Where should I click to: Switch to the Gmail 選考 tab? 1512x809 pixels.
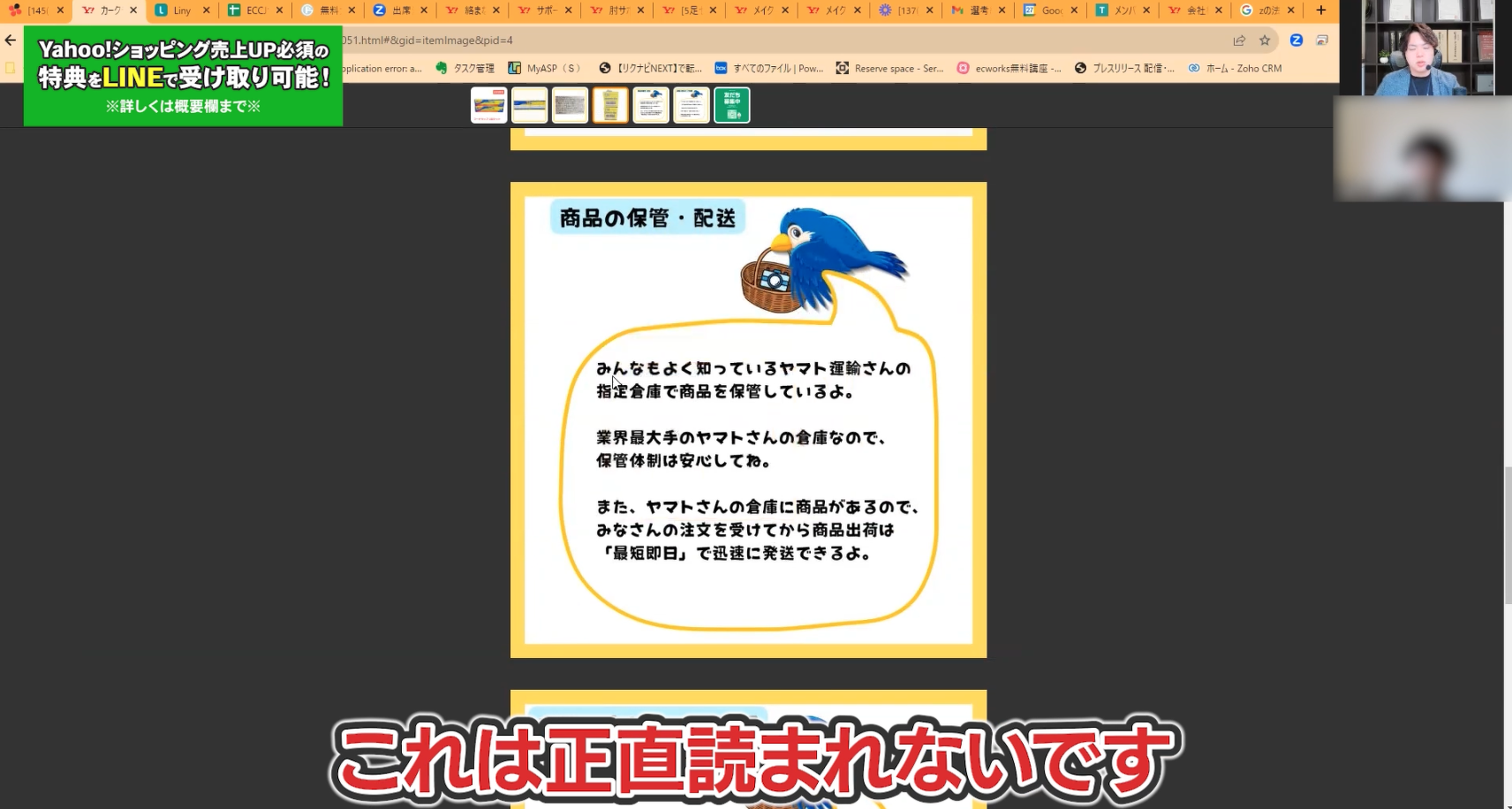(x=977, y=11)
